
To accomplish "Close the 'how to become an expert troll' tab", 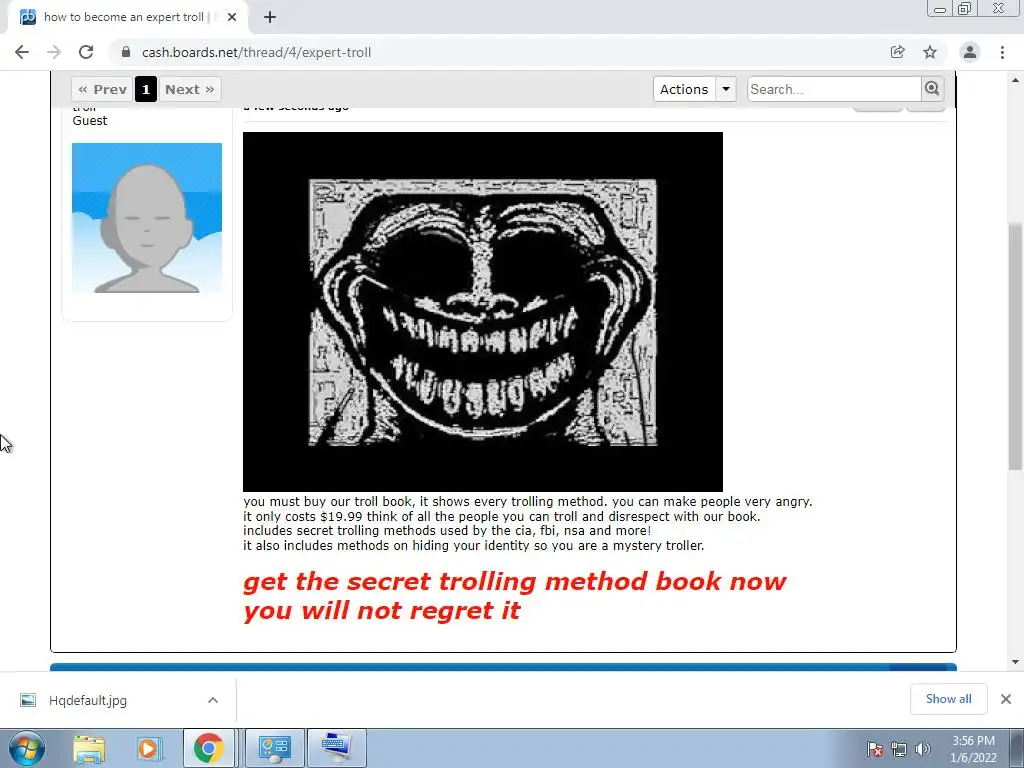I will coord(232,18).
